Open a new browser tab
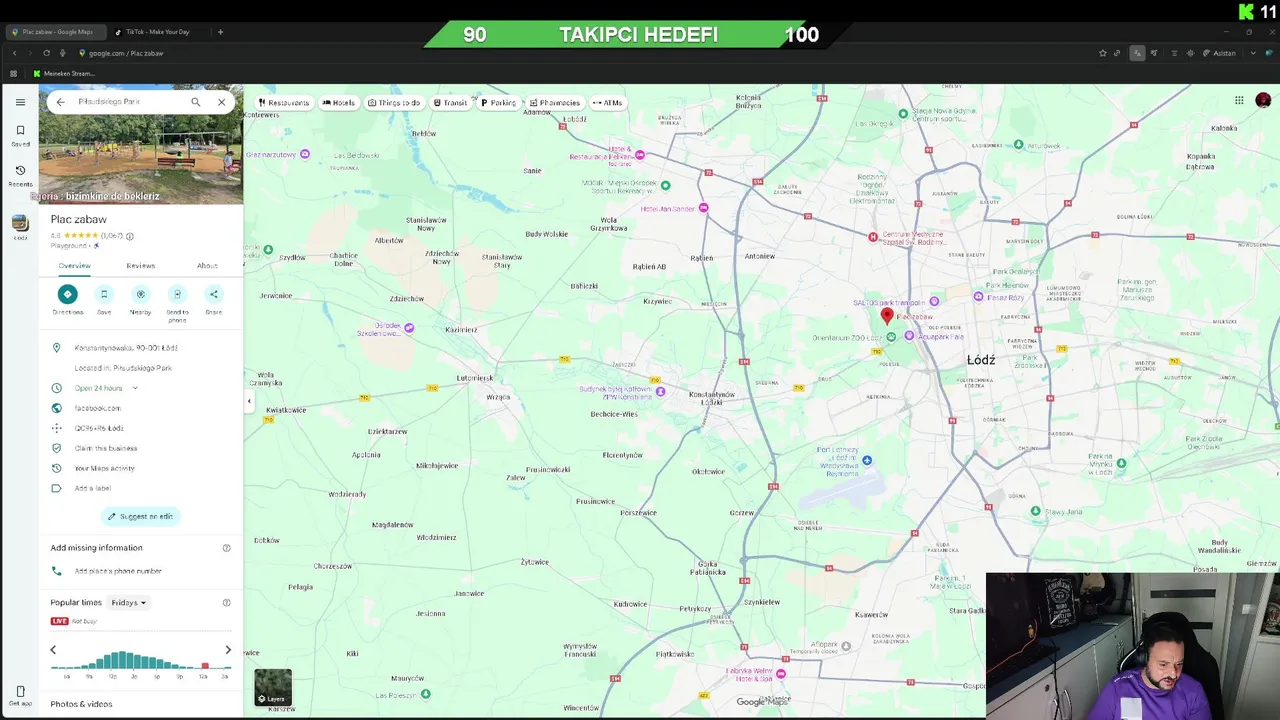 [220, 32]
